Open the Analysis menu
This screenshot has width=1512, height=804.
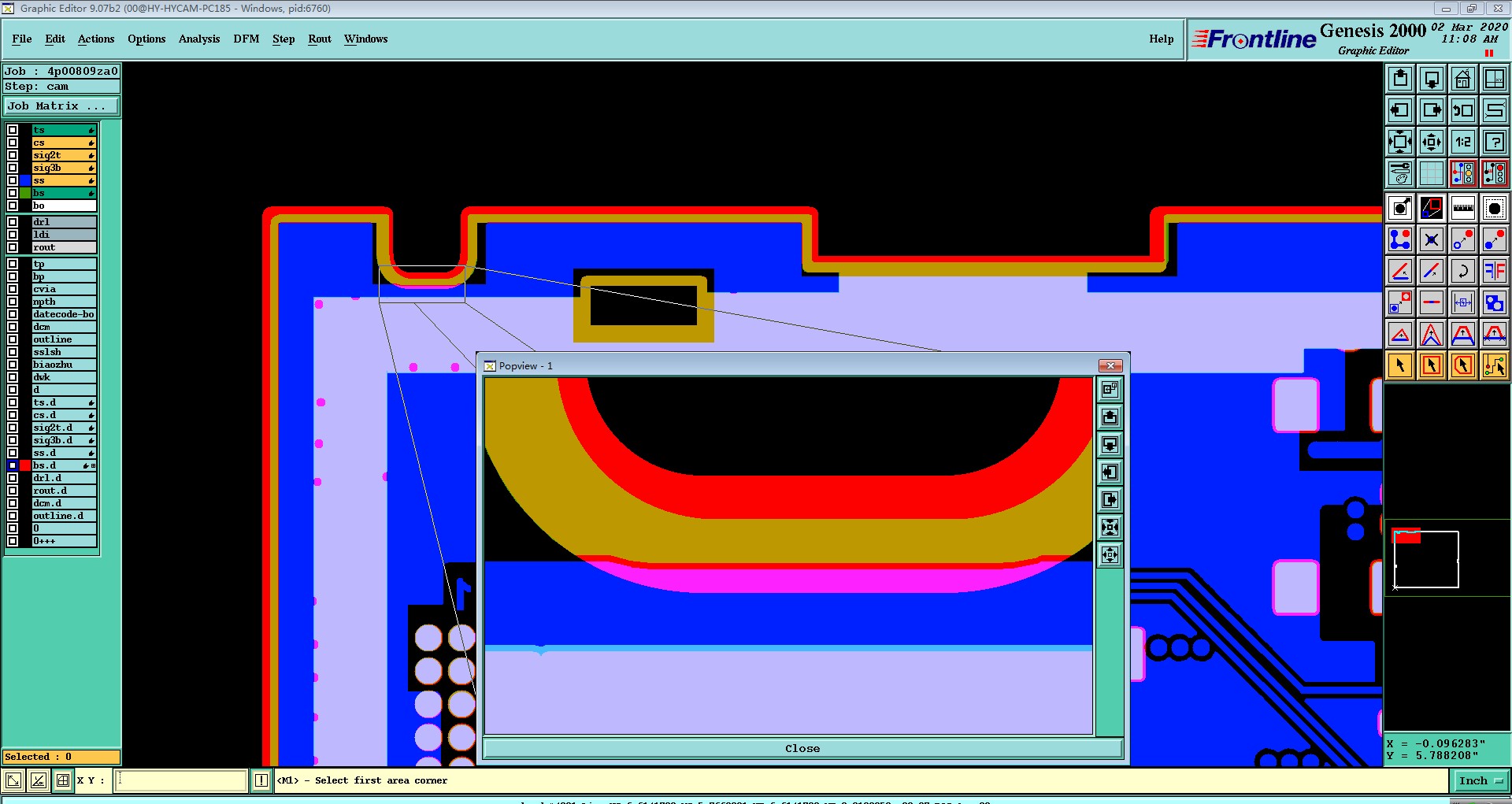tap(199, 39)
